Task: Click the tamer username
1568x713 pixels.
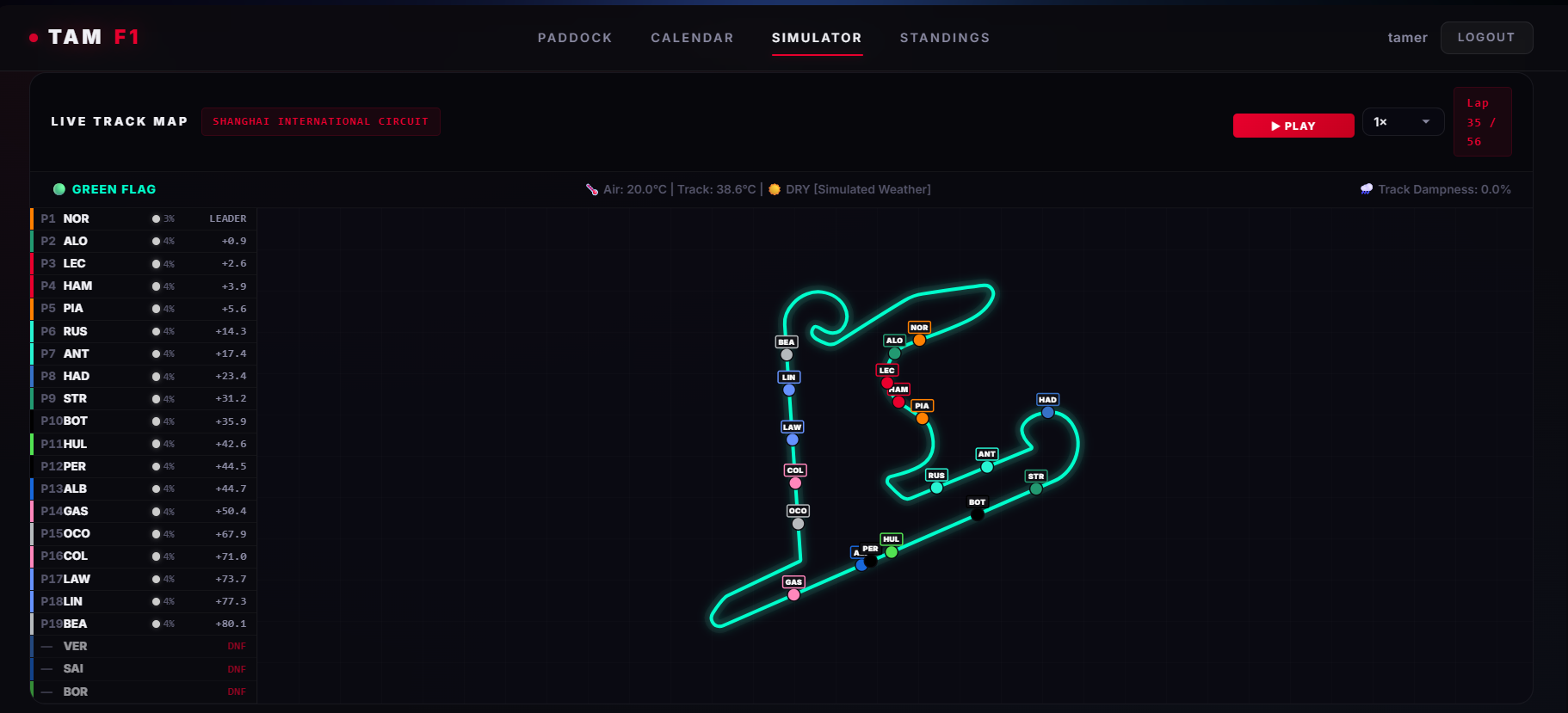Action: click(x=1407, y=38)
